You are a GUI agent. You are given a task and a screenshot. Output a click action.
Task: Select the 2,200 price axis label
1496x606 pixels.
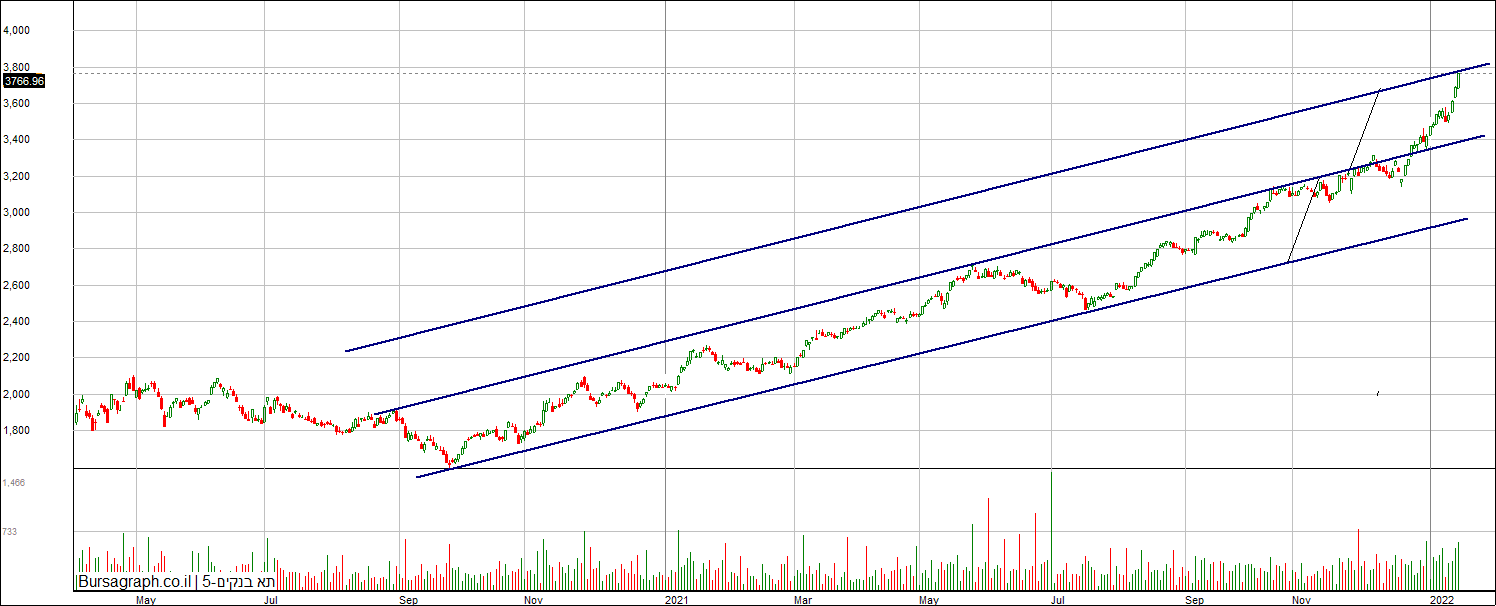(x=17, y=358)
